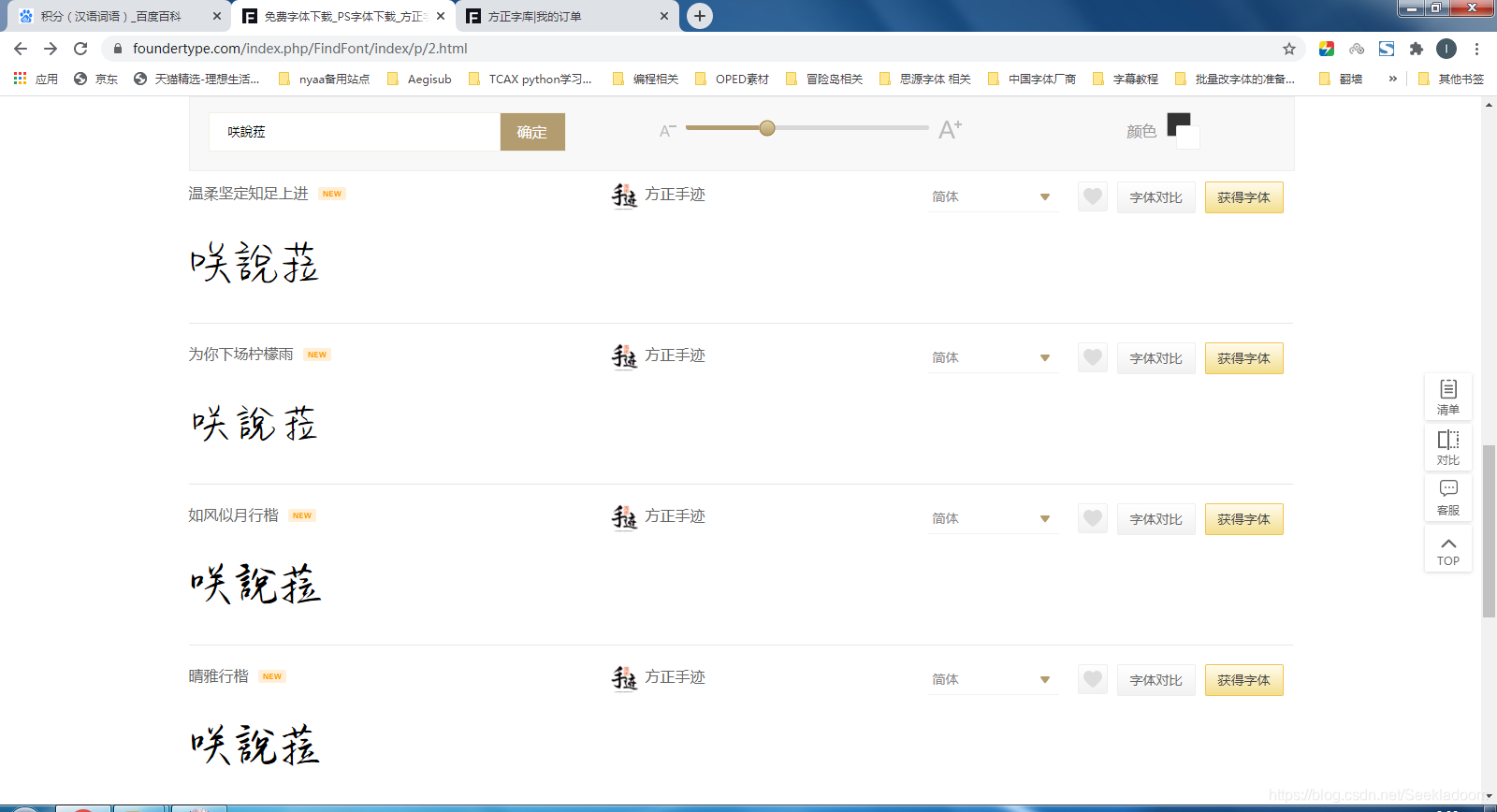The height and width of the screenshot is (812, 1497).
Task: Open the 编程相关 bookmarks folder
Action: click(x=646, y=79)
